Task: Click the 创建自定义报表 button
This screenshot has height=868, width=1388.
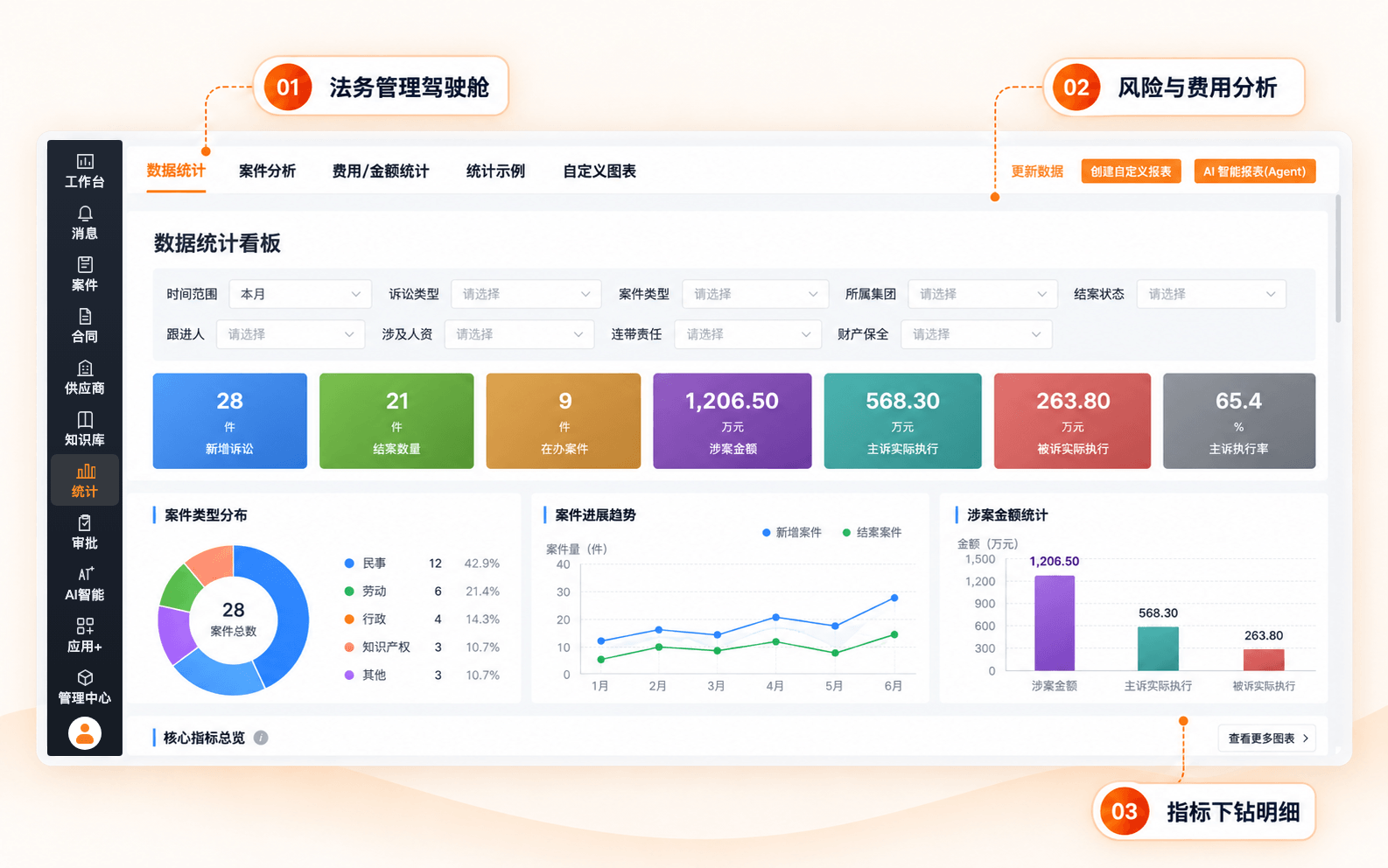Action: (1131, 171)
